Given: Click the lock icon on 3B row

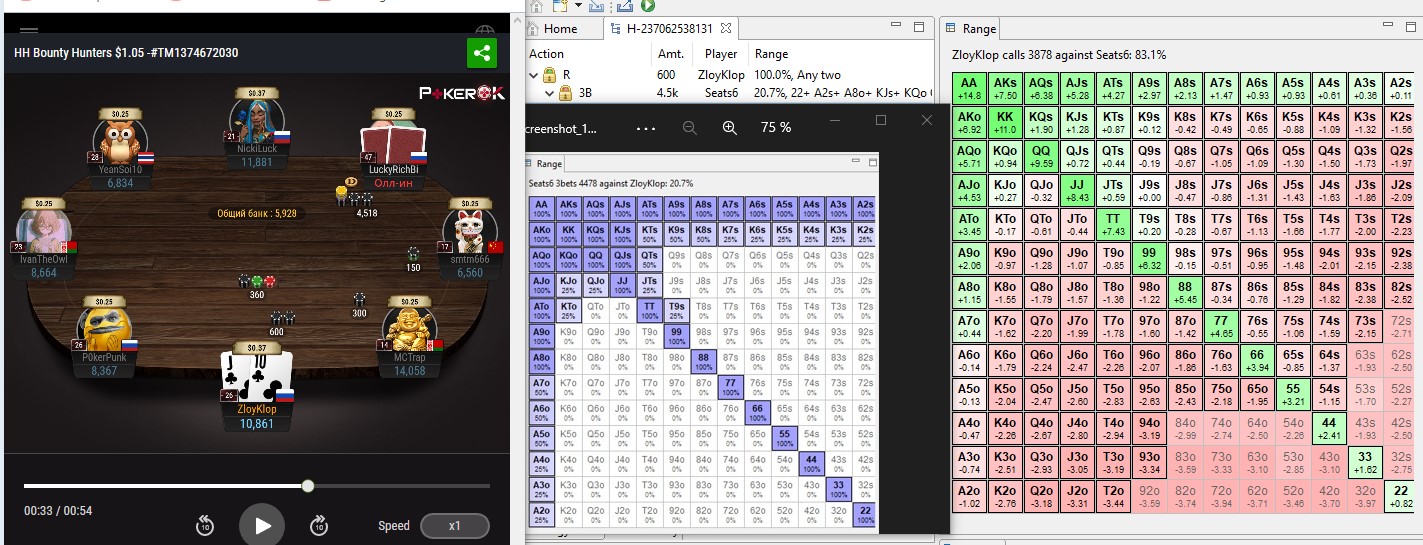Looking at the screenshot, I should [565, 93].
